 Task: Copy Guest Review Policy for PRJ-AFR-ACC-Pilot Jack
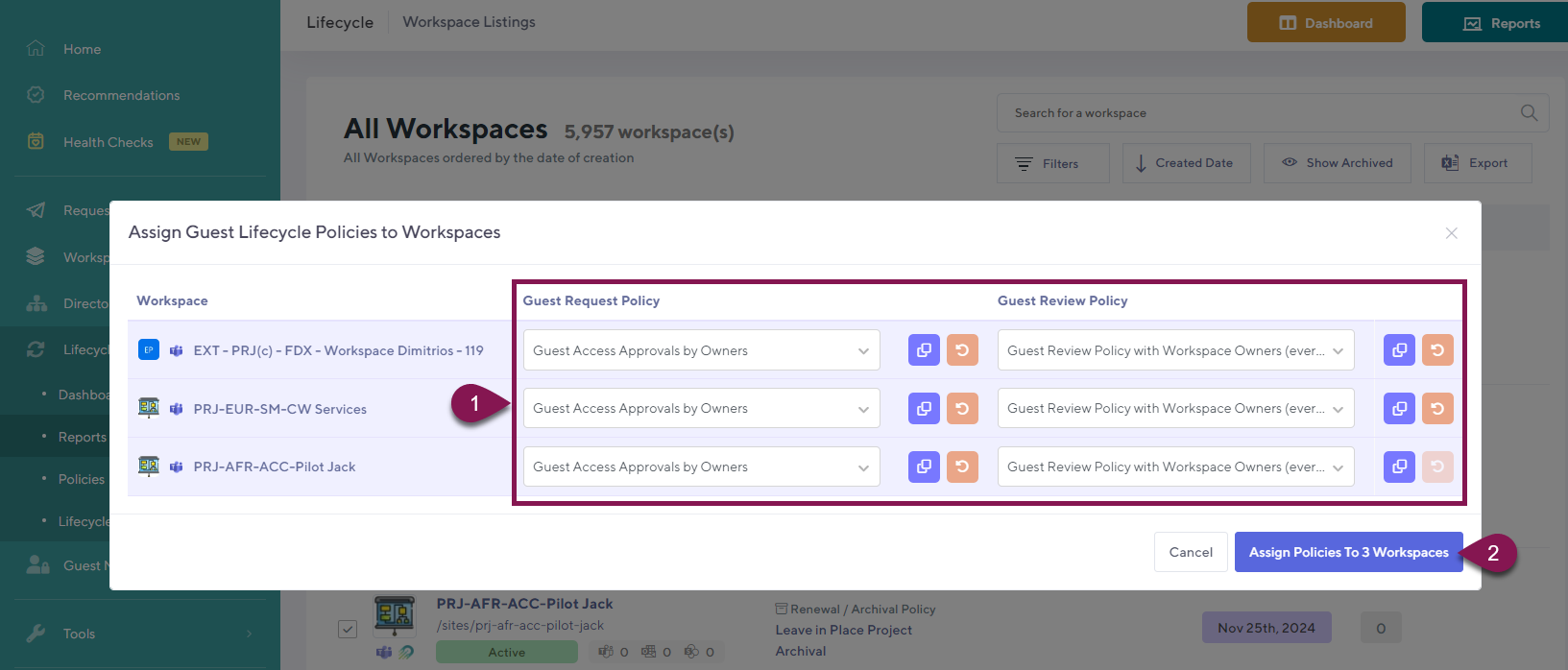1399,467
